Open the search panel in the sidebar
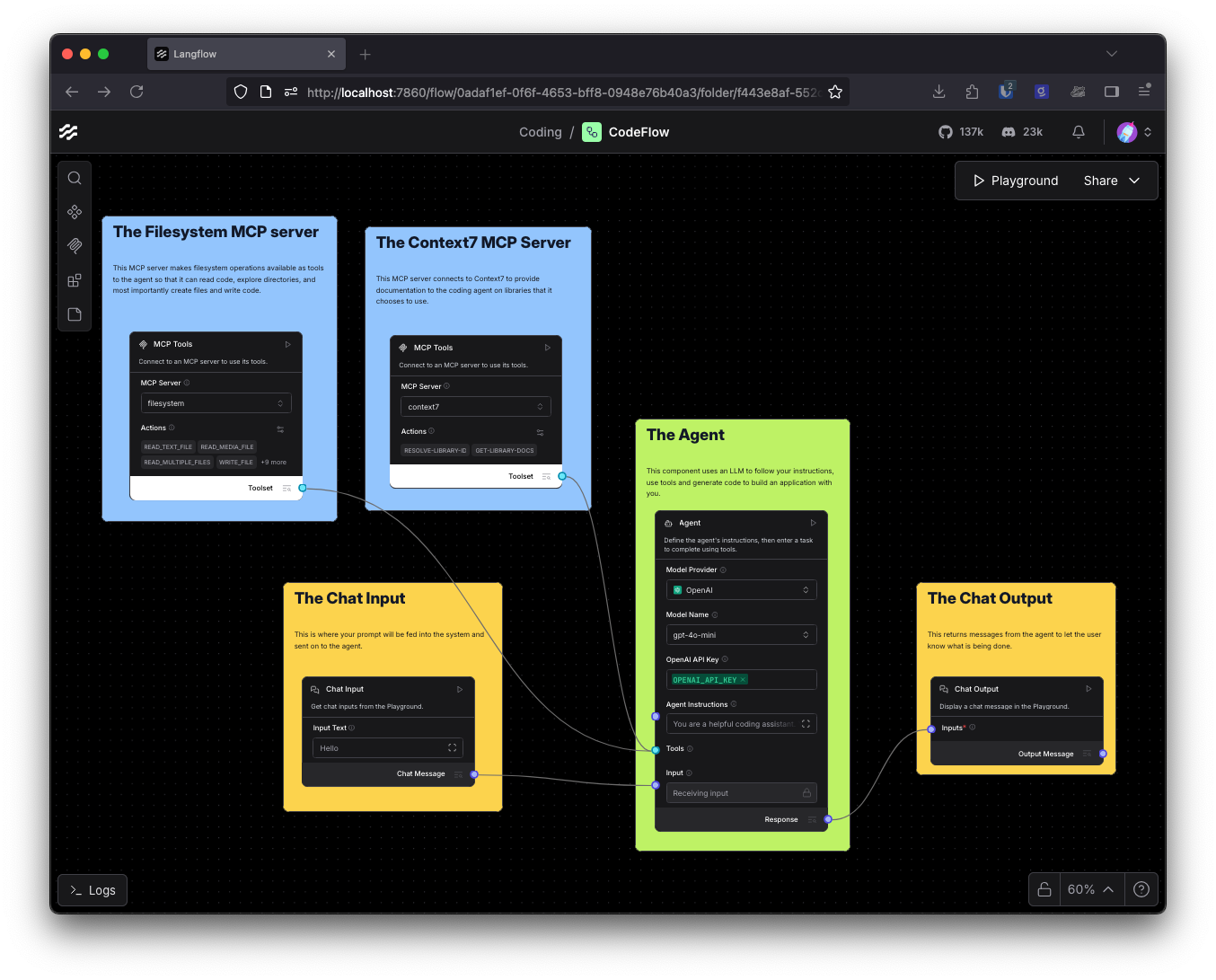1216x980 pixels. pyautogui.click(x=75, y=177)
